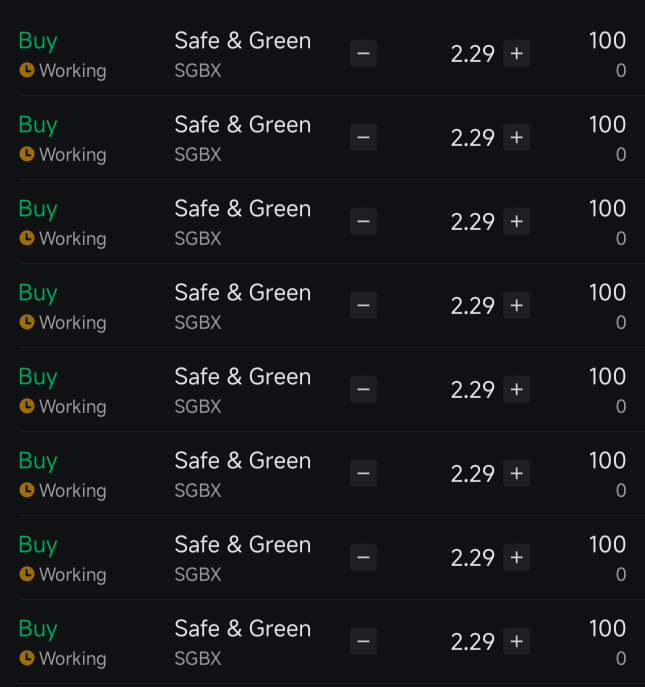Click the Buy label in the sixth order row
The width and height of the screenshot is (645, 687).
point(38,461)
